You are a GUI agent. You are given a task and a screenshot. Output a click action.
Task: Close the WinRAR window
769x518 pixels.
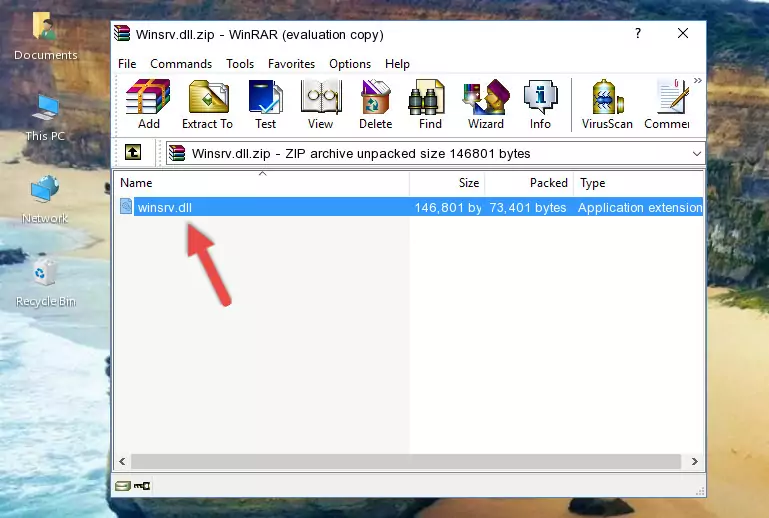coord(683,33)
